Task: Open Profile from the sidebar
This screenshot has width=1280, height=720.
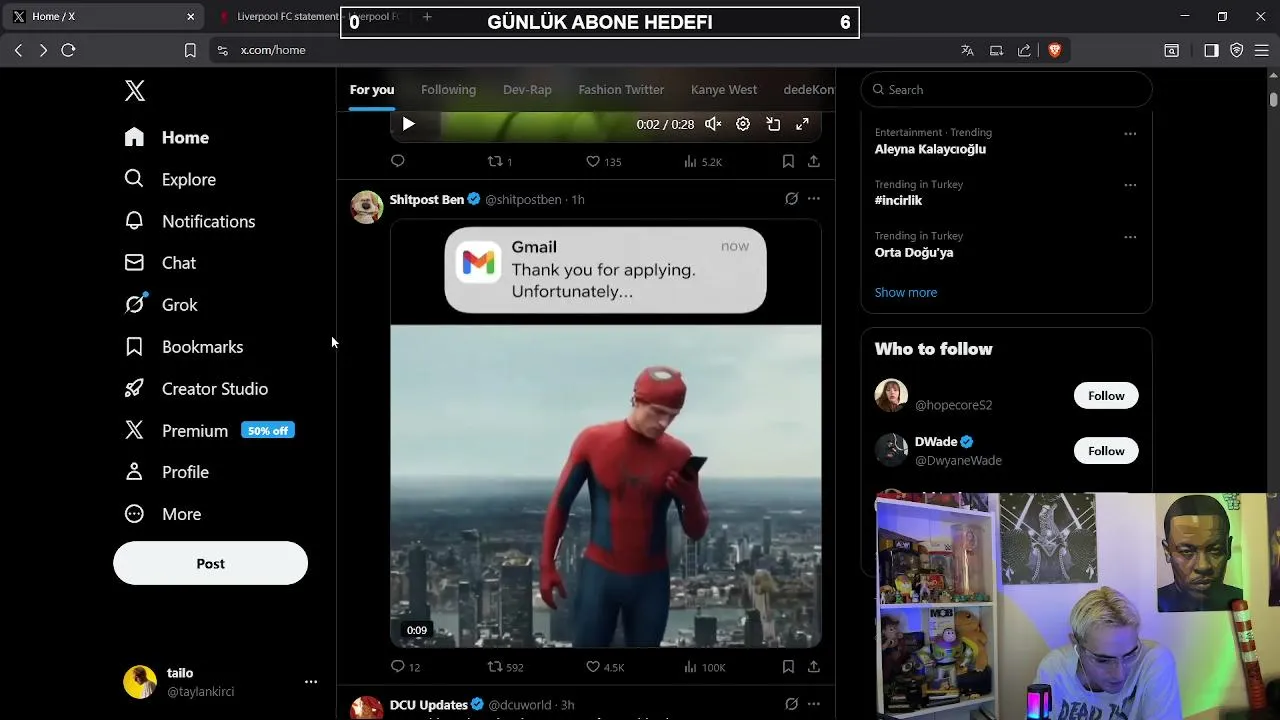Action: click(x=167, y=472)
